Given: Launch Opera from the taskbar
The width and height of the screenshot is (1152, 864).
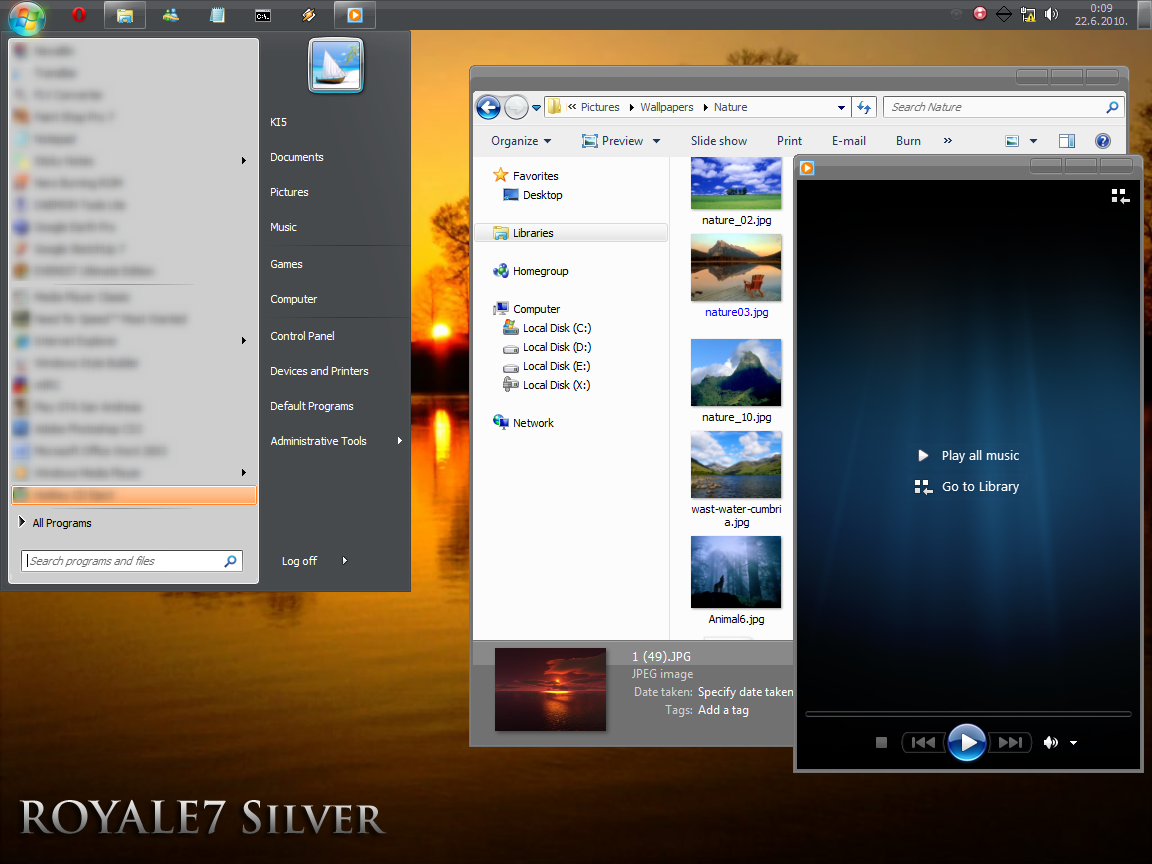Looking at the screenshot, I should click(x=77, y=15).
